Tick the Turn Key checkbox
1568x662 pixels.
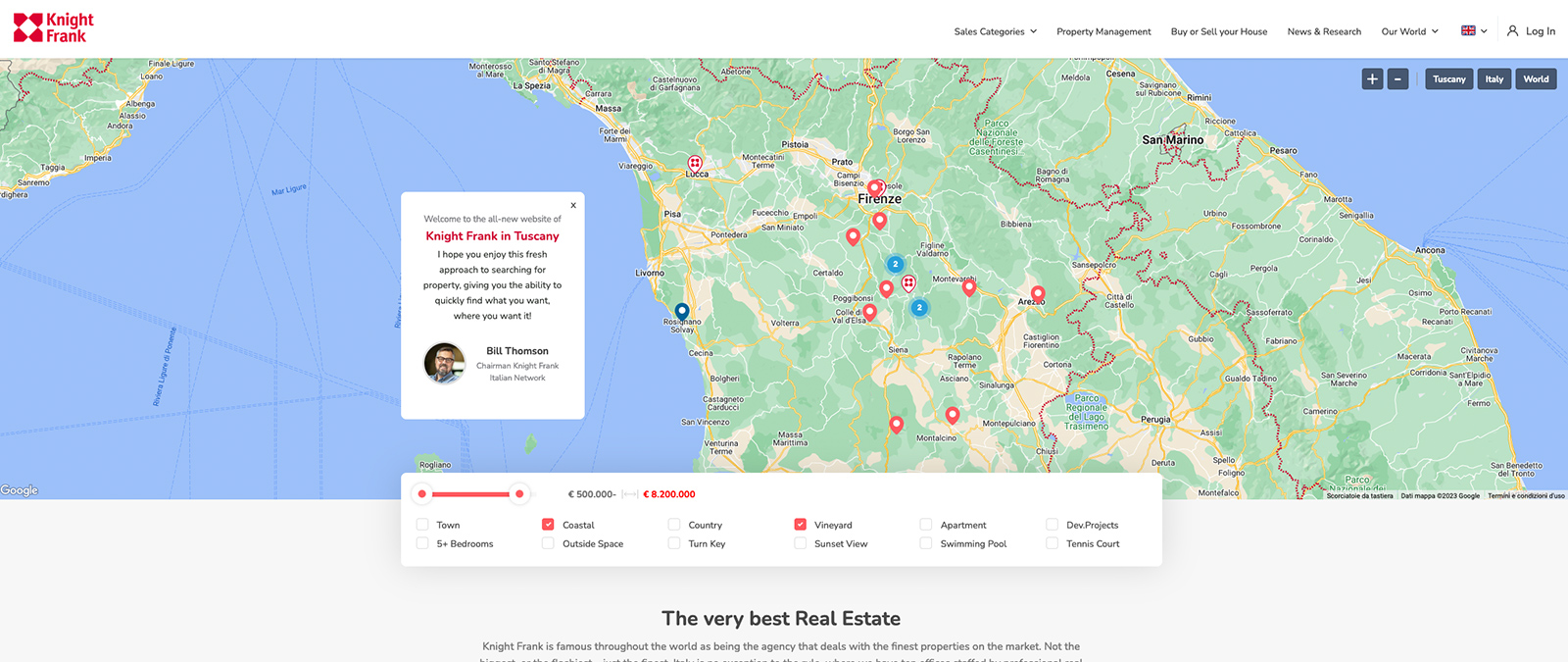[674, 543]
